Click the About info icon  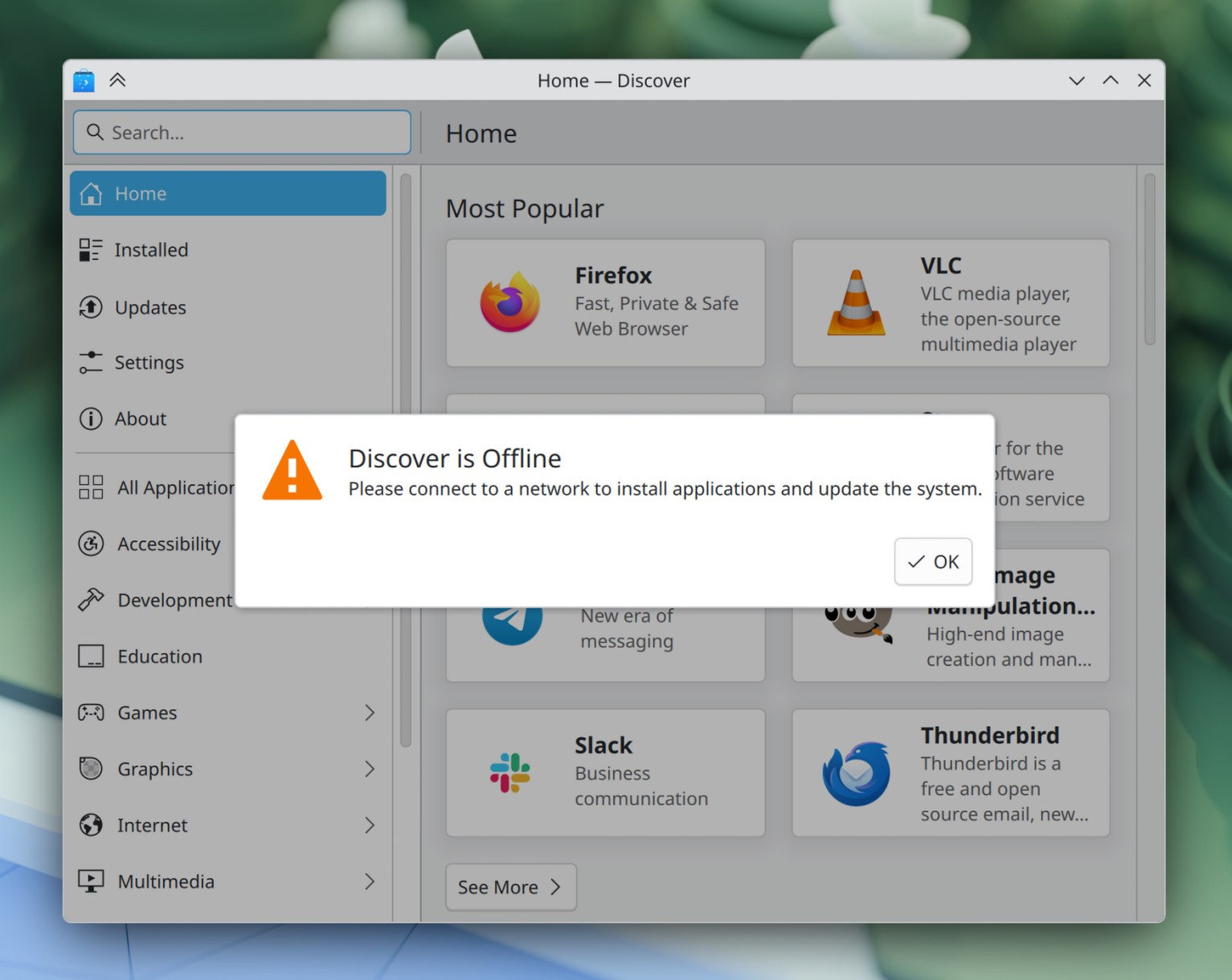[x=91, y=419]
